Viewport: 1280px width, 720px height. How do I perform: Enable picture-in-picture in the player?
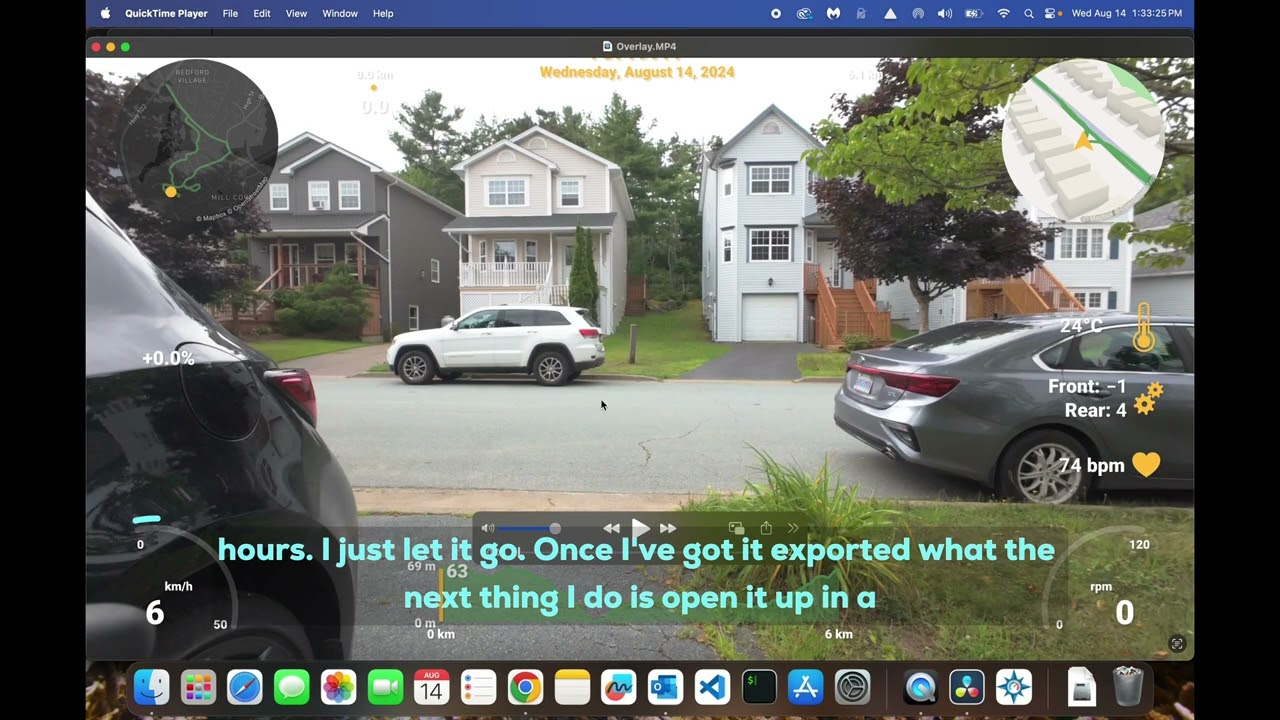click(736, 528)
